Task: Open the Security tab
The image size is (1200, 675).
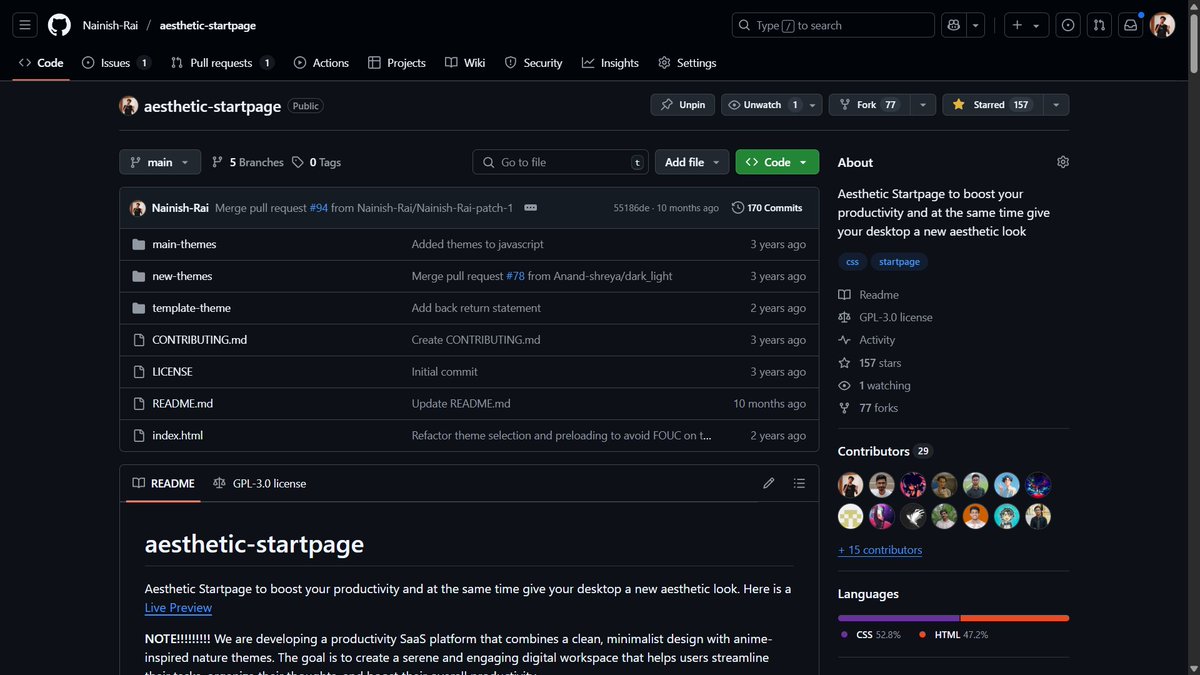Action: pos(534,63)
